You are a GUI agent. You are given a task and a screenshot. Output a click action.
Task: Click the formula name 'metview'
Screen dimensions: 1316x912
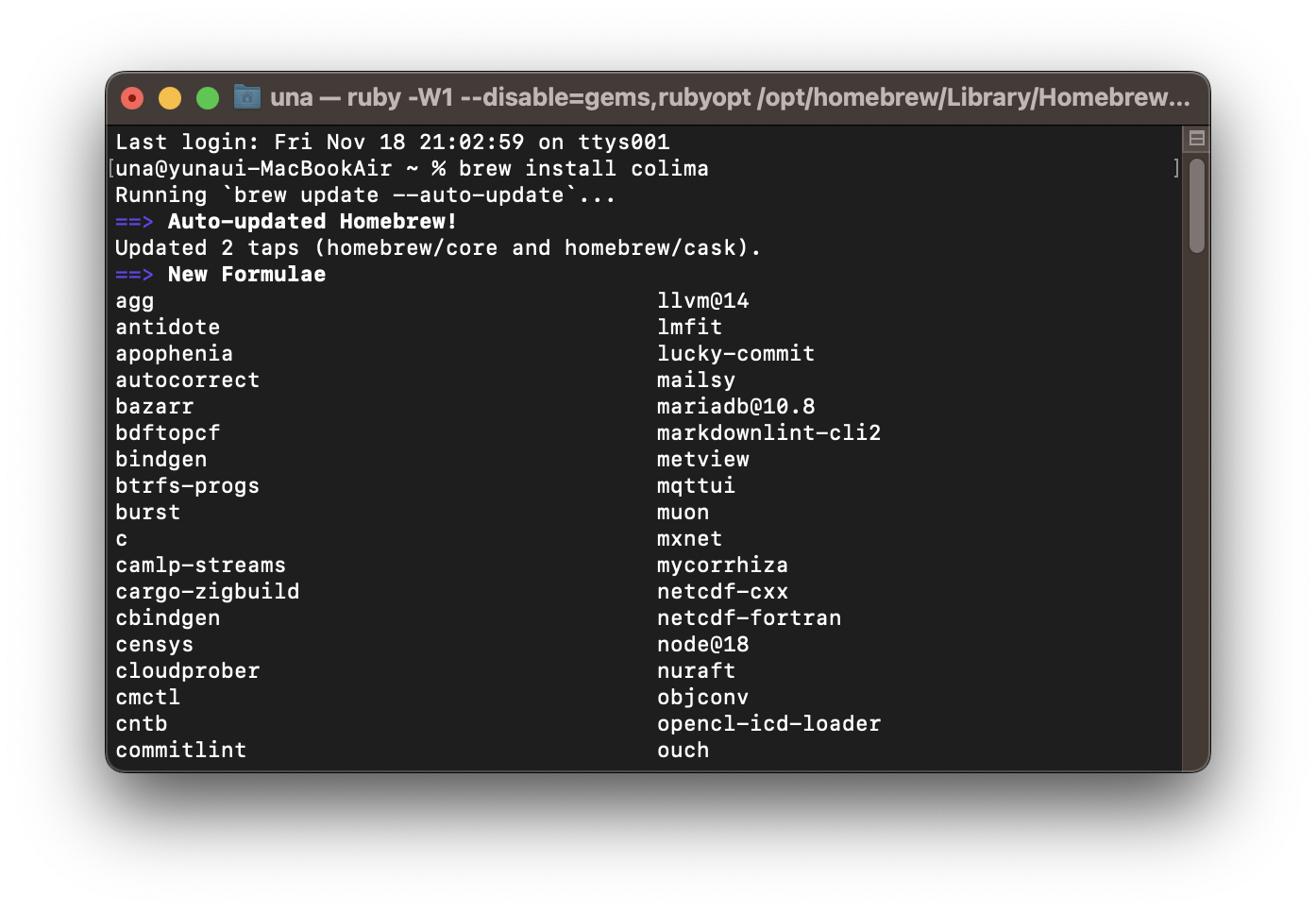(703, 460)
